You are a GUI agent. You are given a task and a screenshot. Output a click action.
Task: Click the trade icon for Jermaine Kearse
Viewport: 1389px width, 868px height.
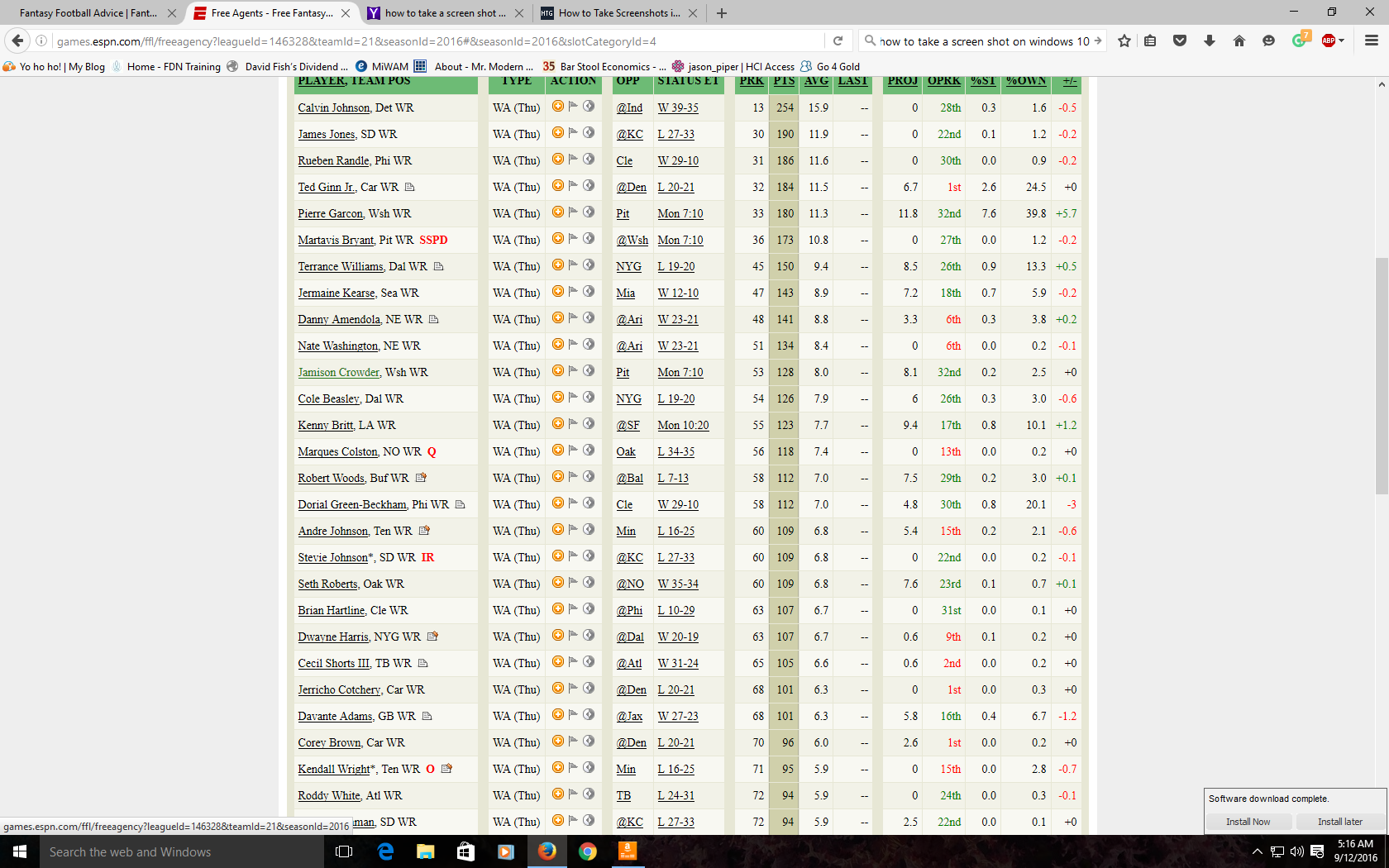589,291
